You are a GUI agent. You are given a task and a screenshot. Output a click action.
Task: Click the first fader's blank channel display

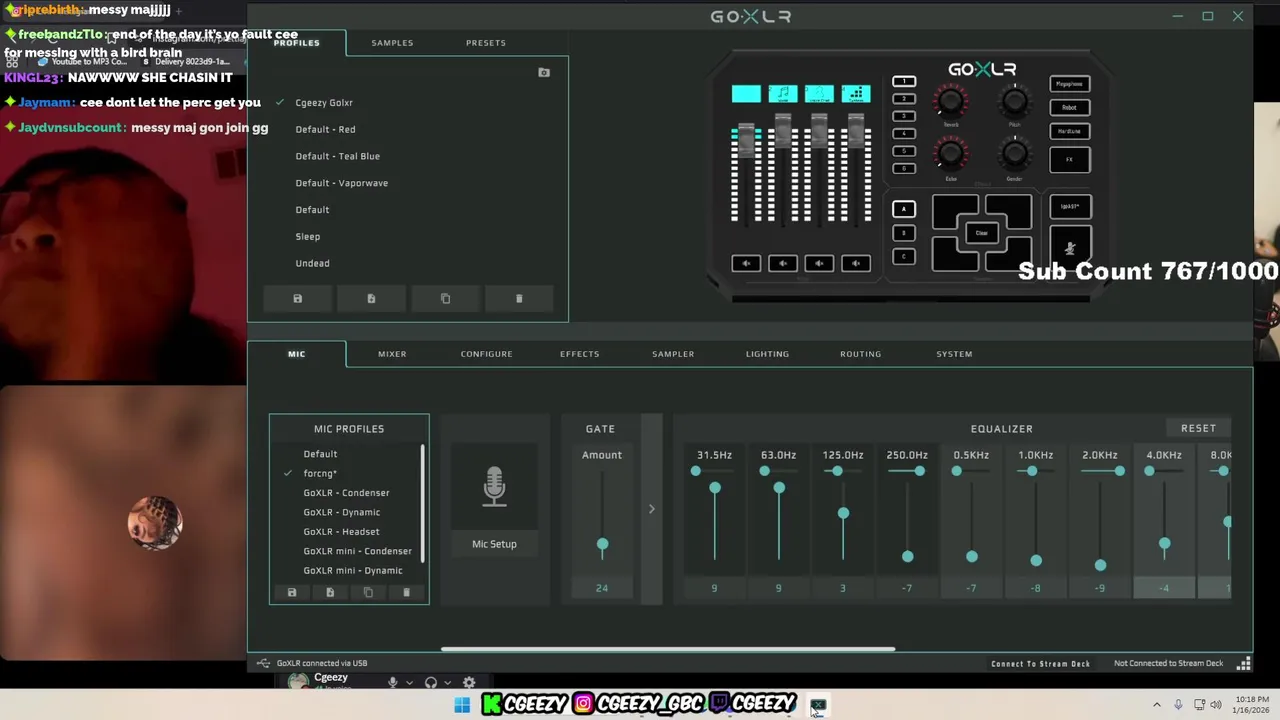746,94
